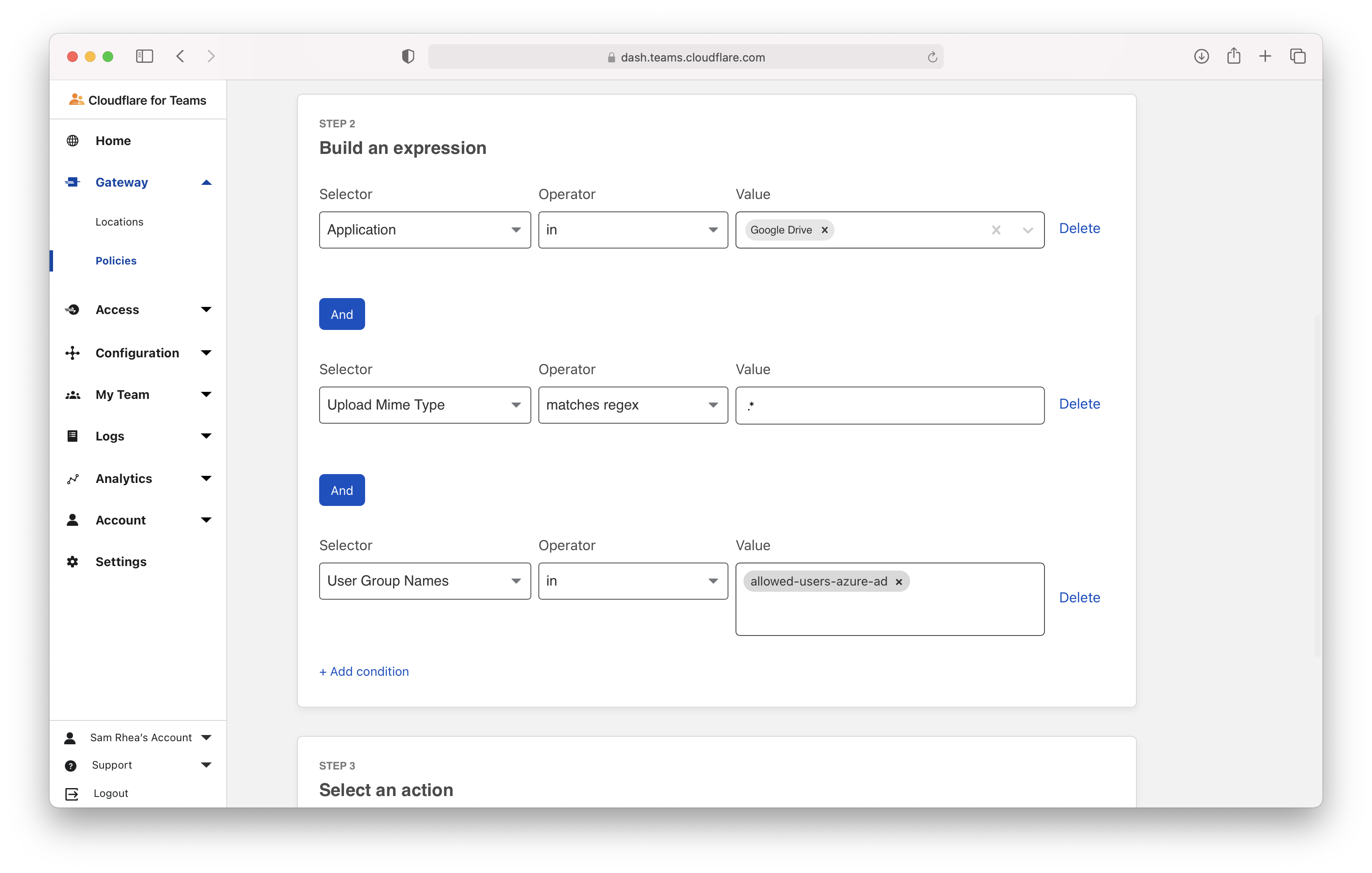
Task: Remove allowed-users-azure-ad tag
Action: [899, 582]
